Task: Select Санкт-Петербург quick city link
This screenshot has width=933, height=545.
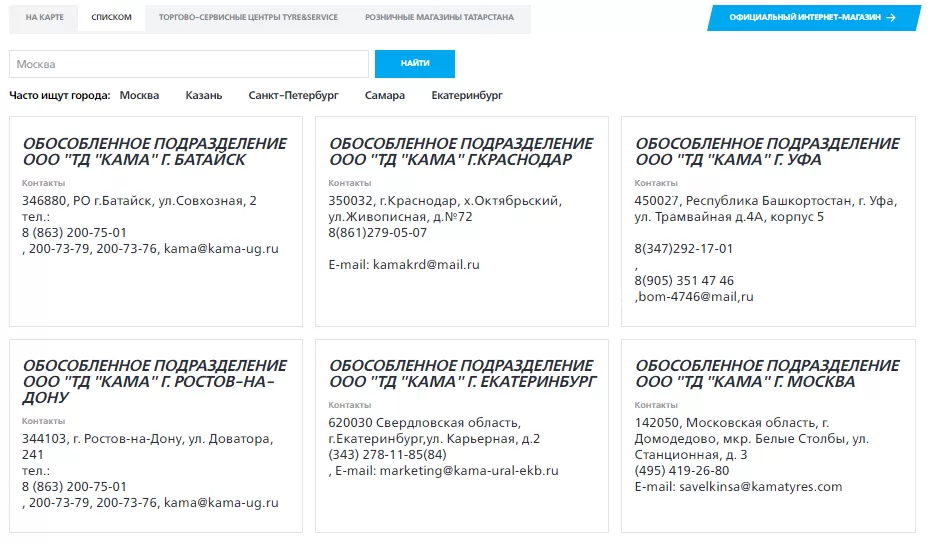Action: pos(293,96)
